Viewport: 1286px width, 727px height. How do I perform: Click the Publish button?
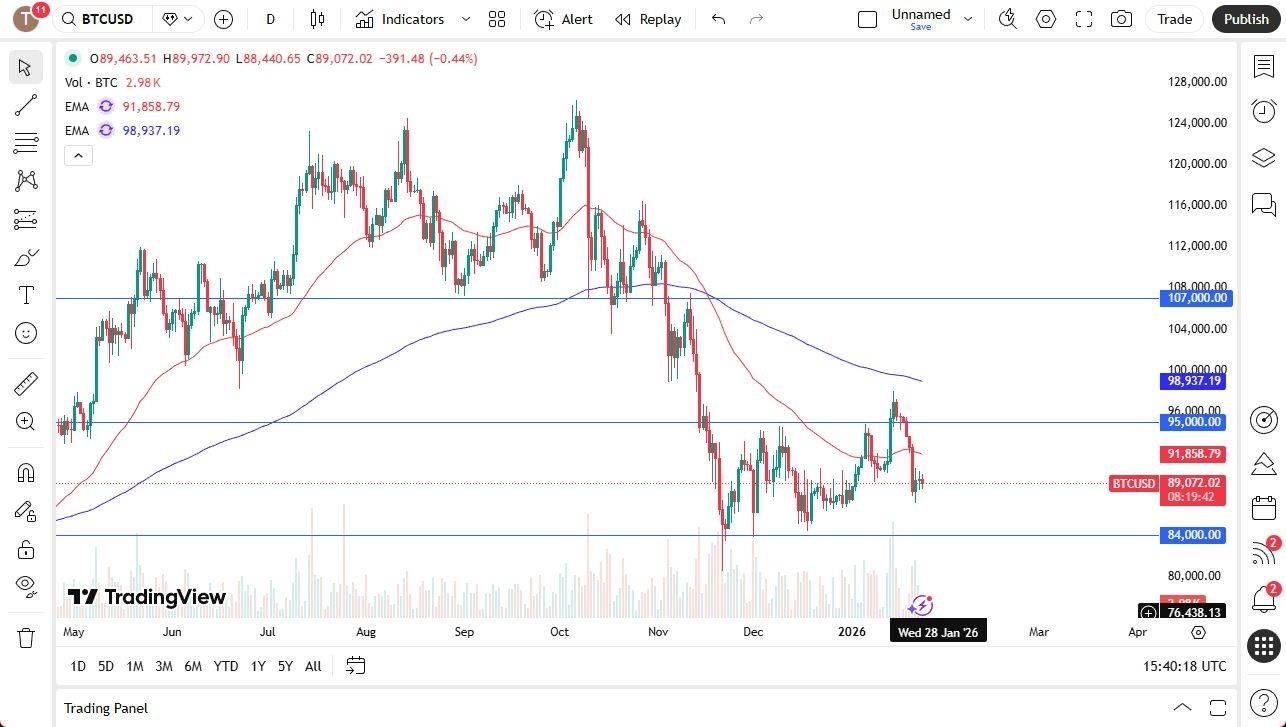coord(1246,19)
